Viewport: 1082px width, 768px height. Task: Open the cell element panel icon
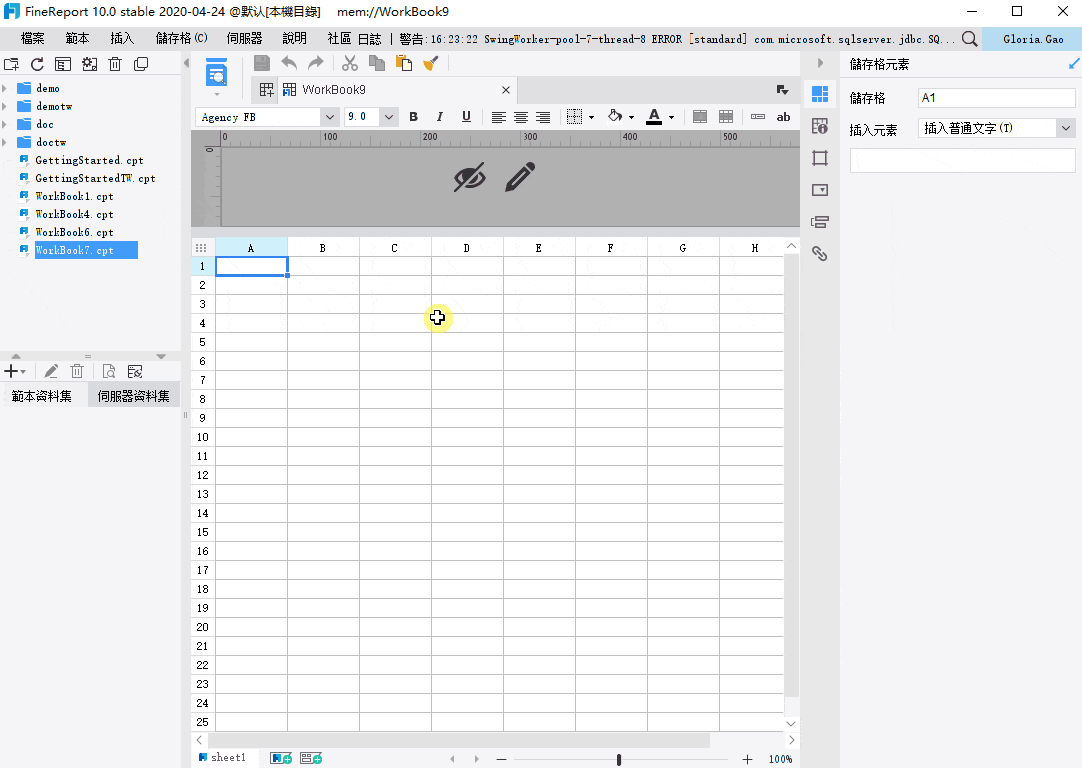coord(820,94)
